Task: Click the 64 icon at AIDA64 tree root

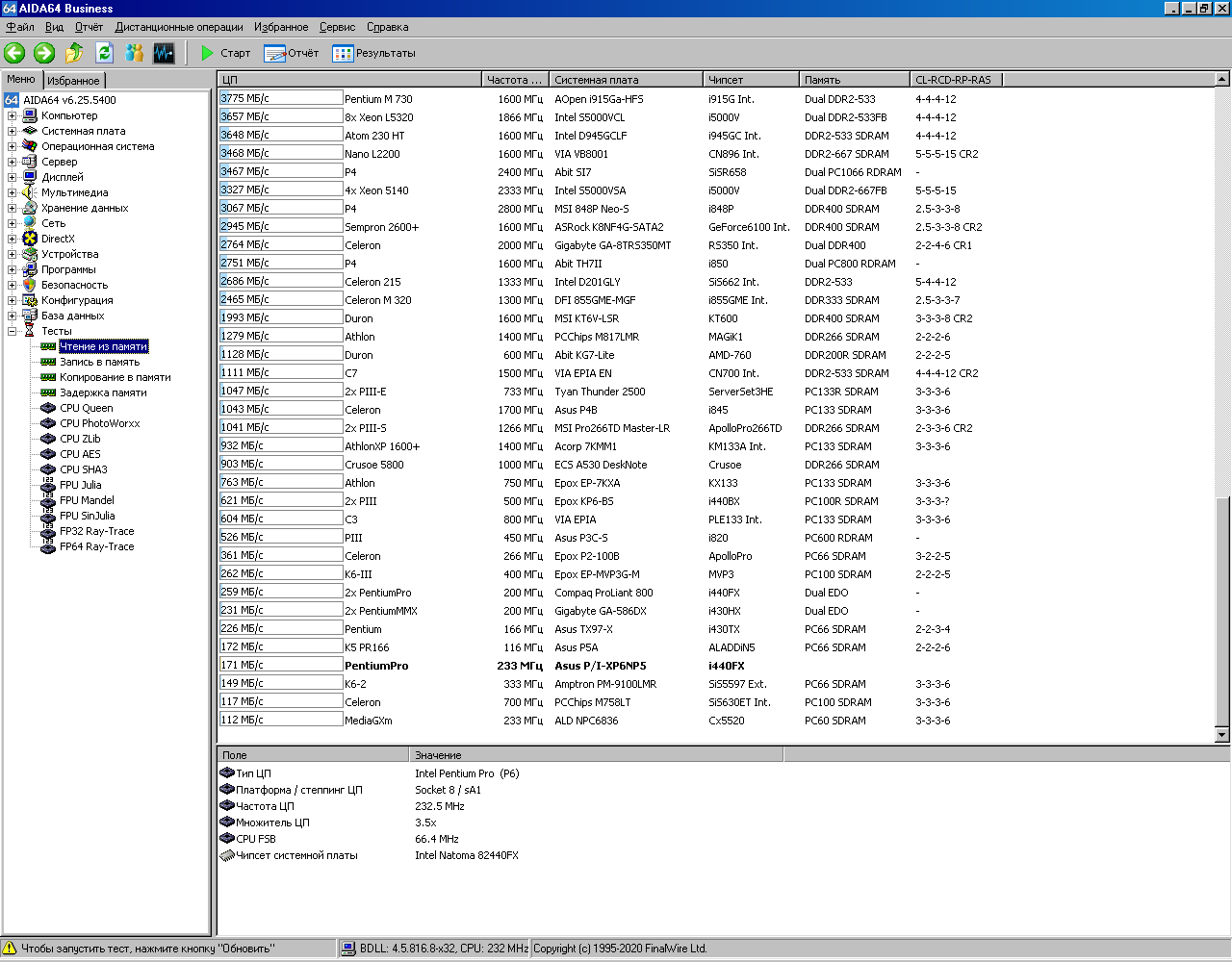Action: [x=12, y=100]
